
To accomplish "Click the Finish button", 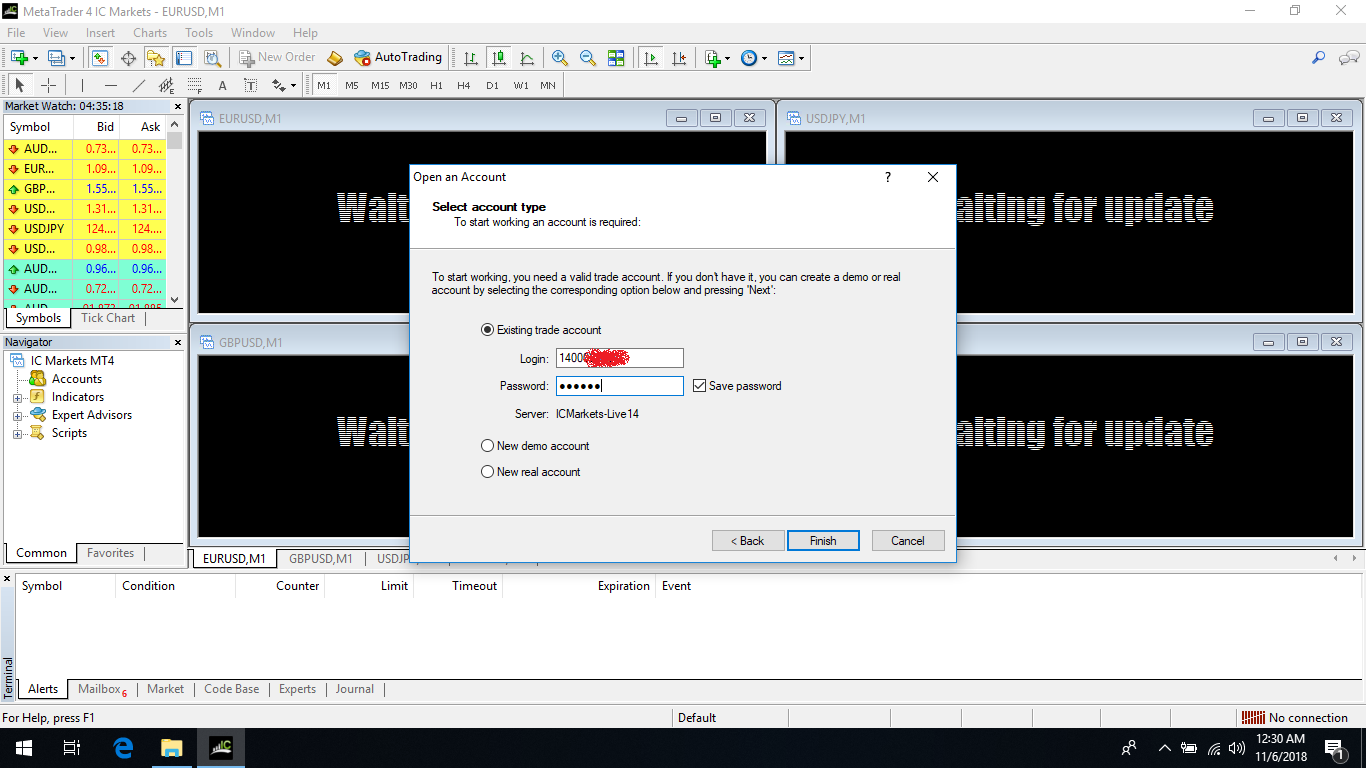I will click(823, 540).
